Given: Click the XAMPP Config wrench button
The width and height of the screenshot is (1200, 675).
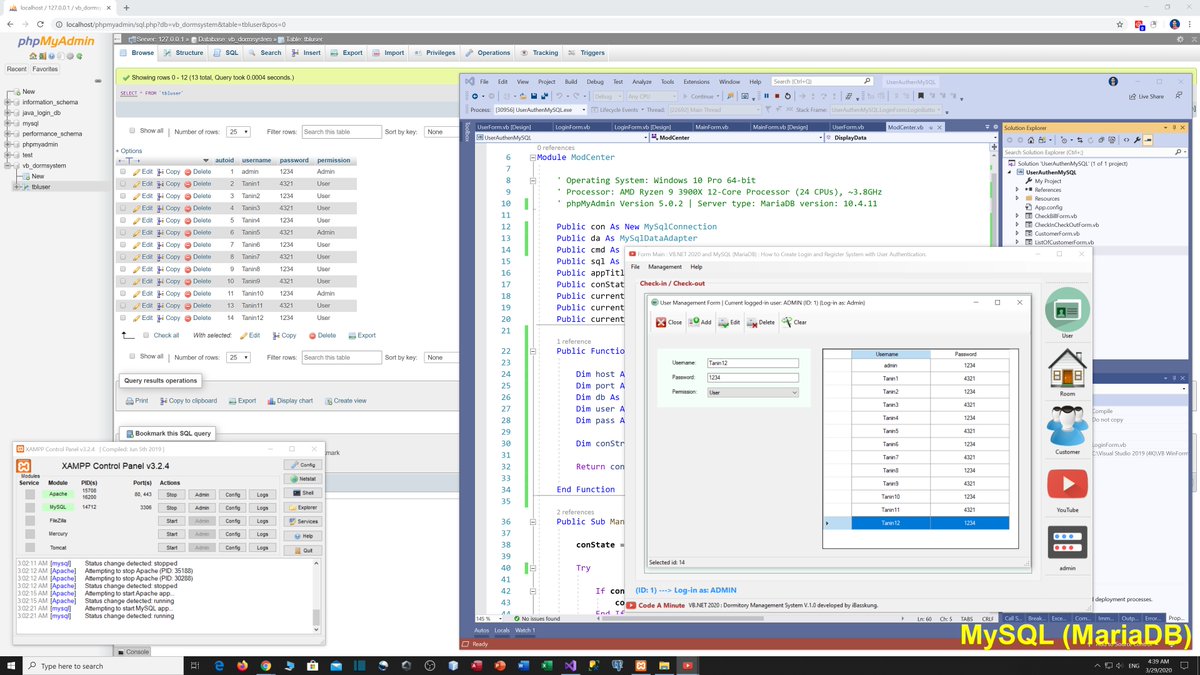Looking at the screenshot, I should pyautogui.click(x=303, y=465).
